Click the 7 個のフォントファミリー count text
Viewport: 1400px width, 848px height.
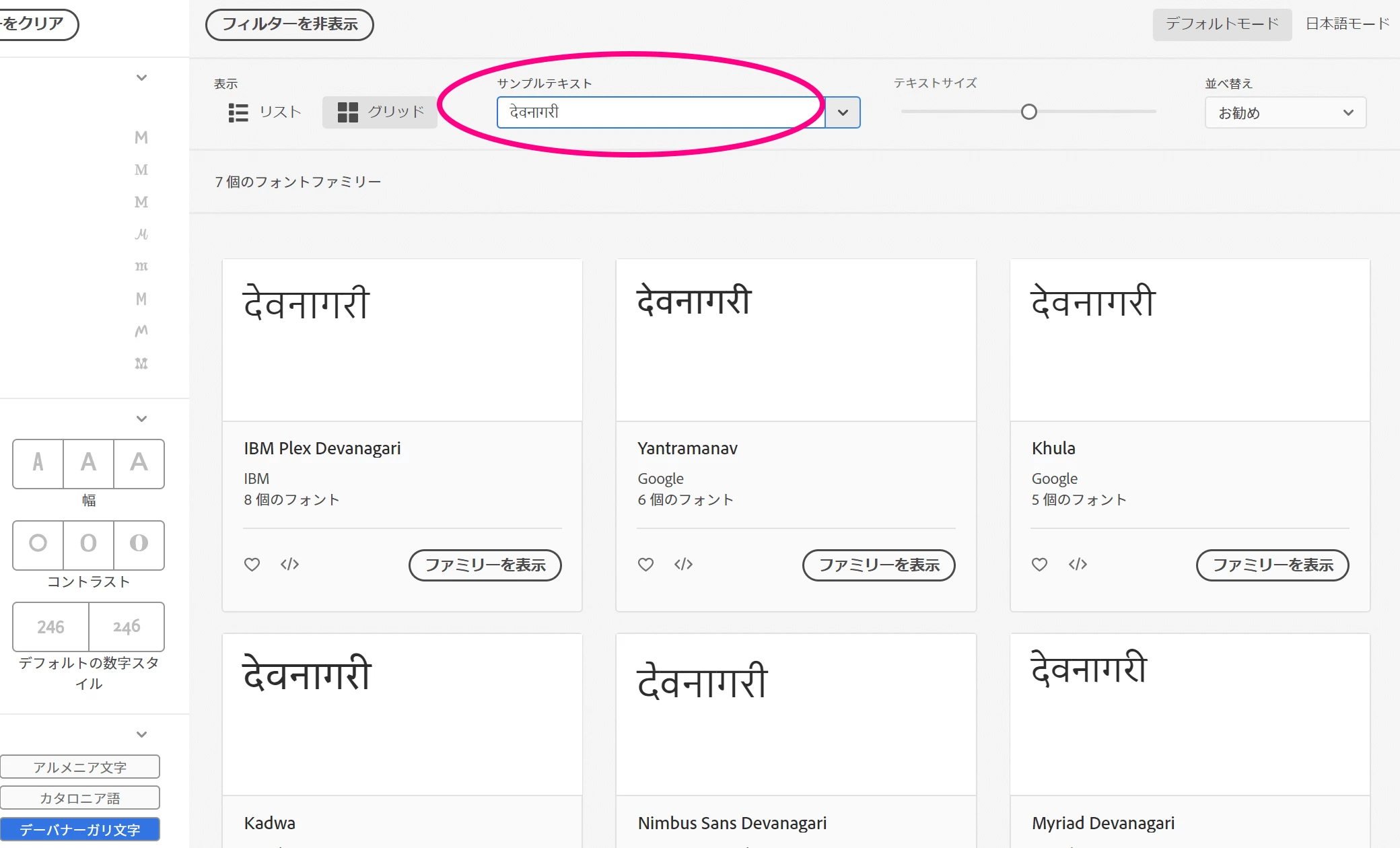click(298, 182)
